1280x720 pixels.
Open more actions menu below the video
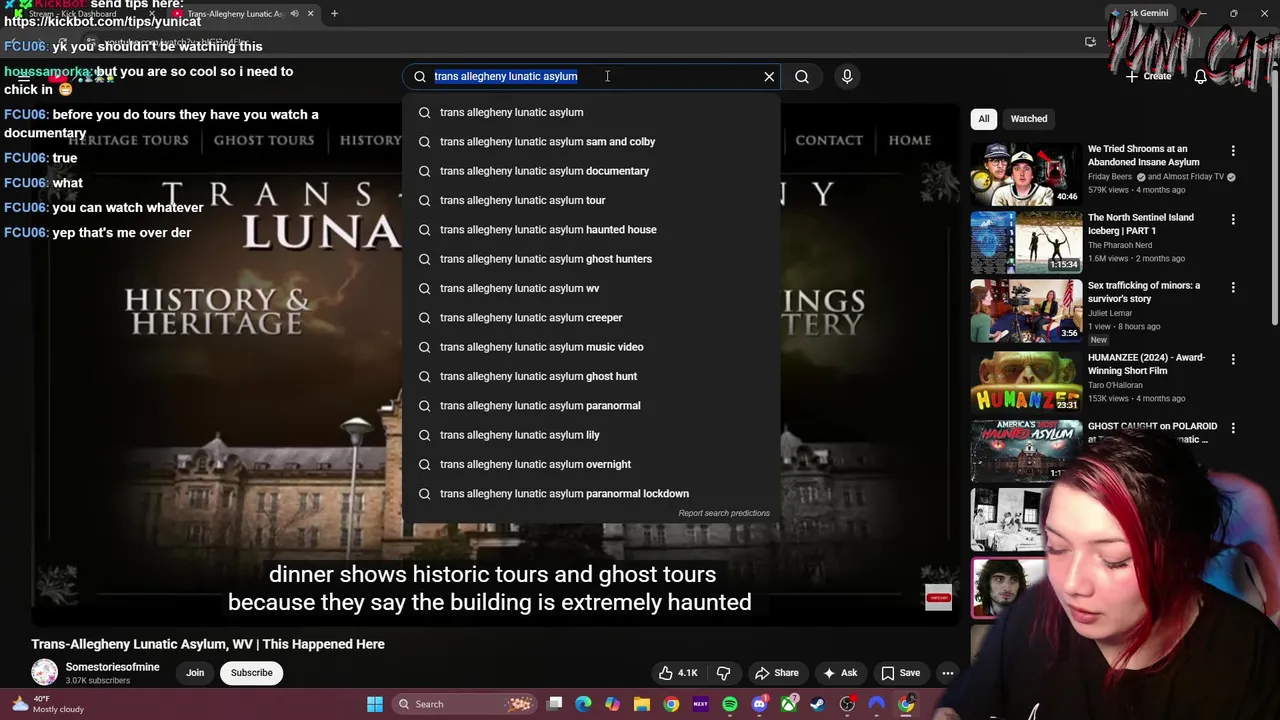[948, 673]
